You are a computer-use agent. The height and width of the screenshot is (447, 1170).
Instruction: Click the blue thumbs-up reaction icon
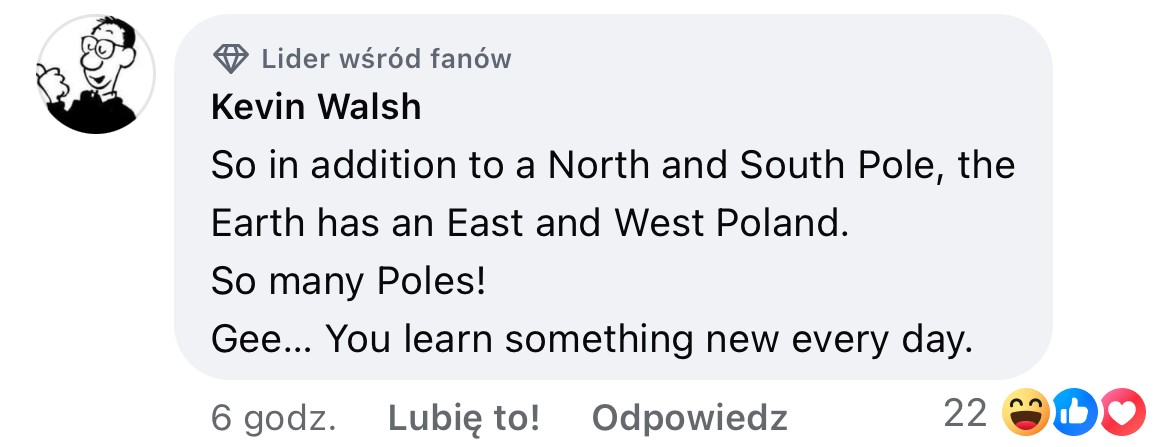(1077, 414)
